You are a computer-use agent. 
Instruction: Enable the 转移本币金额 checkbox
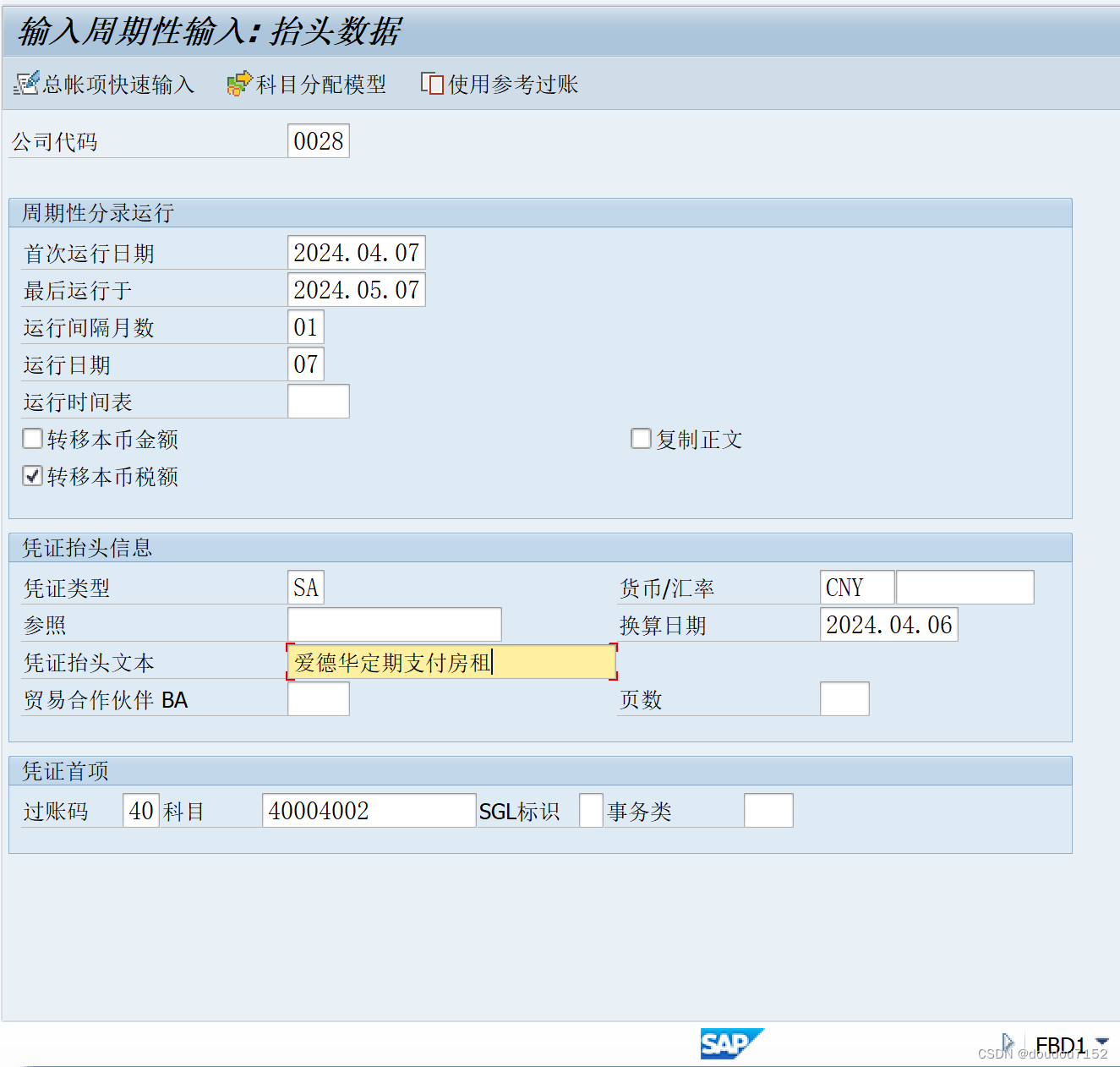[32, 438]
